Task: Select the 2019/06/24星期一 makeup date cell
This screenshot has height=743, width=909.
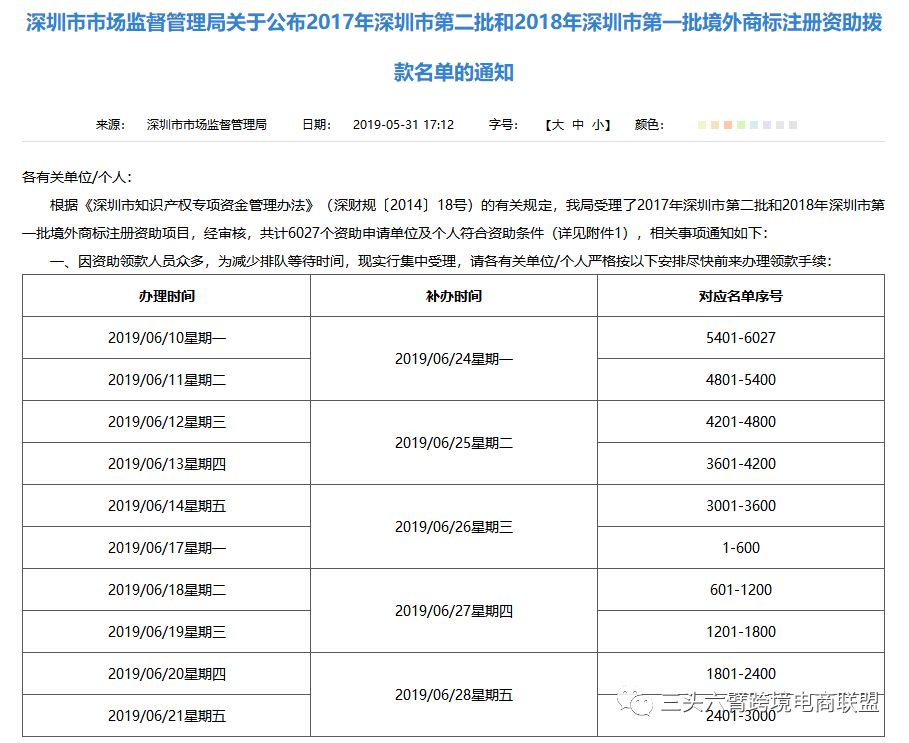Action: click(453, 359)
